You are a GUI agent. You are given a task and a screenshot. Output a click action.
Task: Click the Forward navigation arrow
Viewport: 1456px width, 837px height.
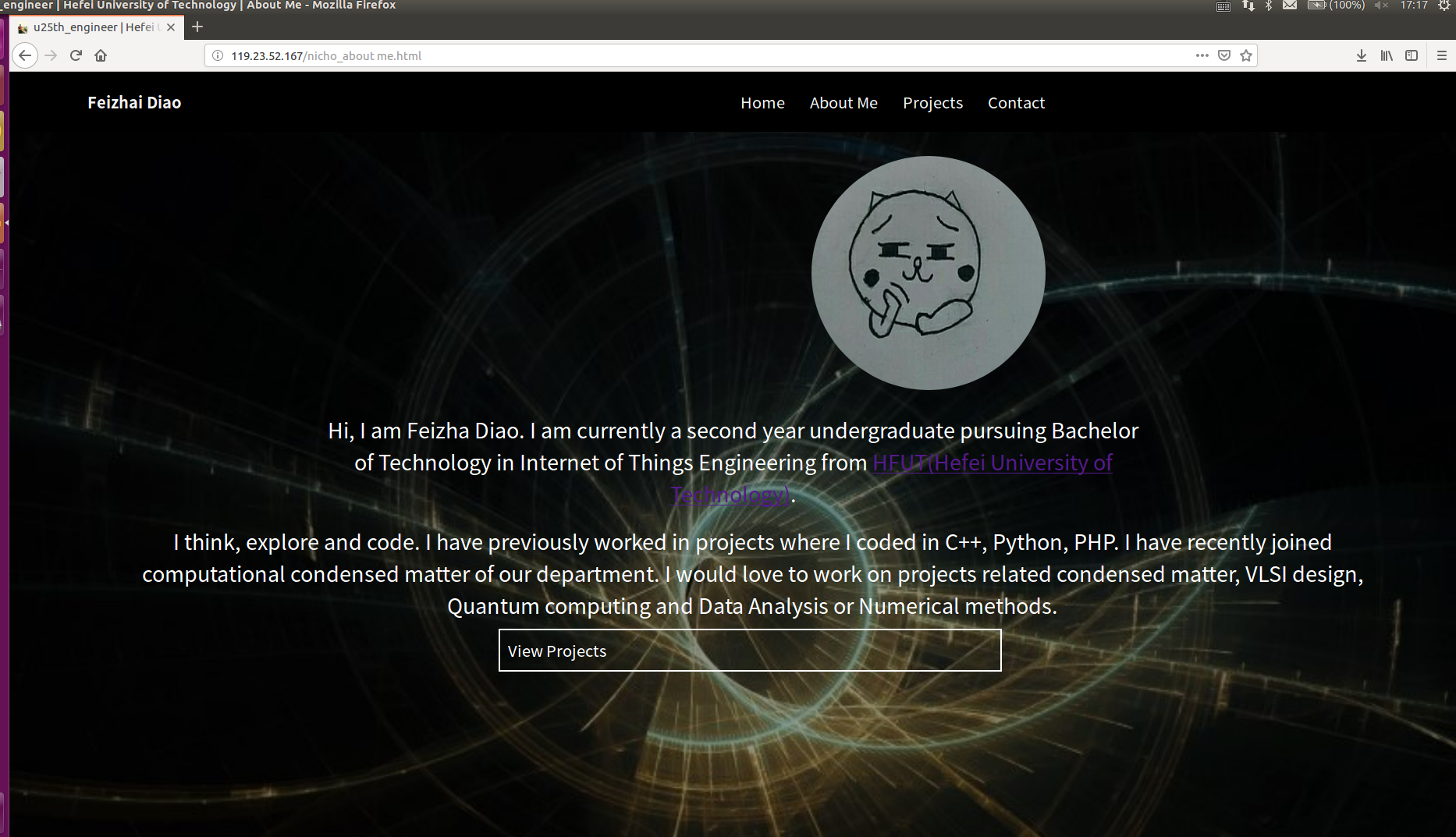click(x=51, y=55)
